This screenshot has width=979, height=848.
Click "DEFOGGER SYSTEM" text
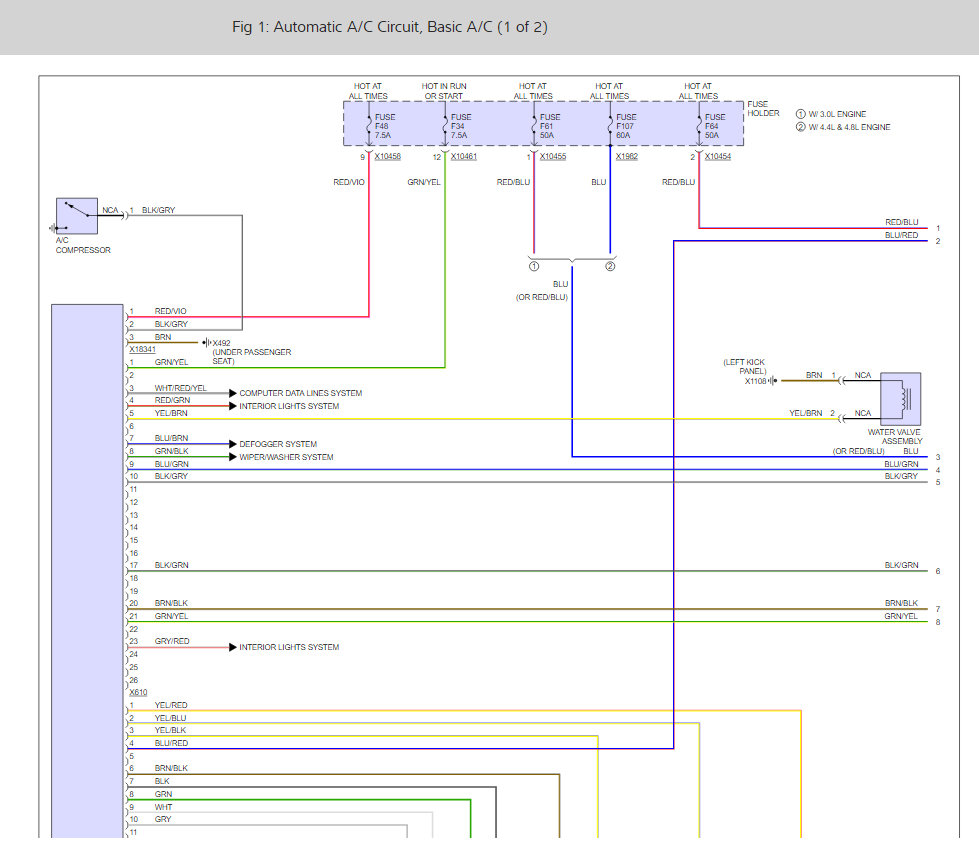pos(278,444)
